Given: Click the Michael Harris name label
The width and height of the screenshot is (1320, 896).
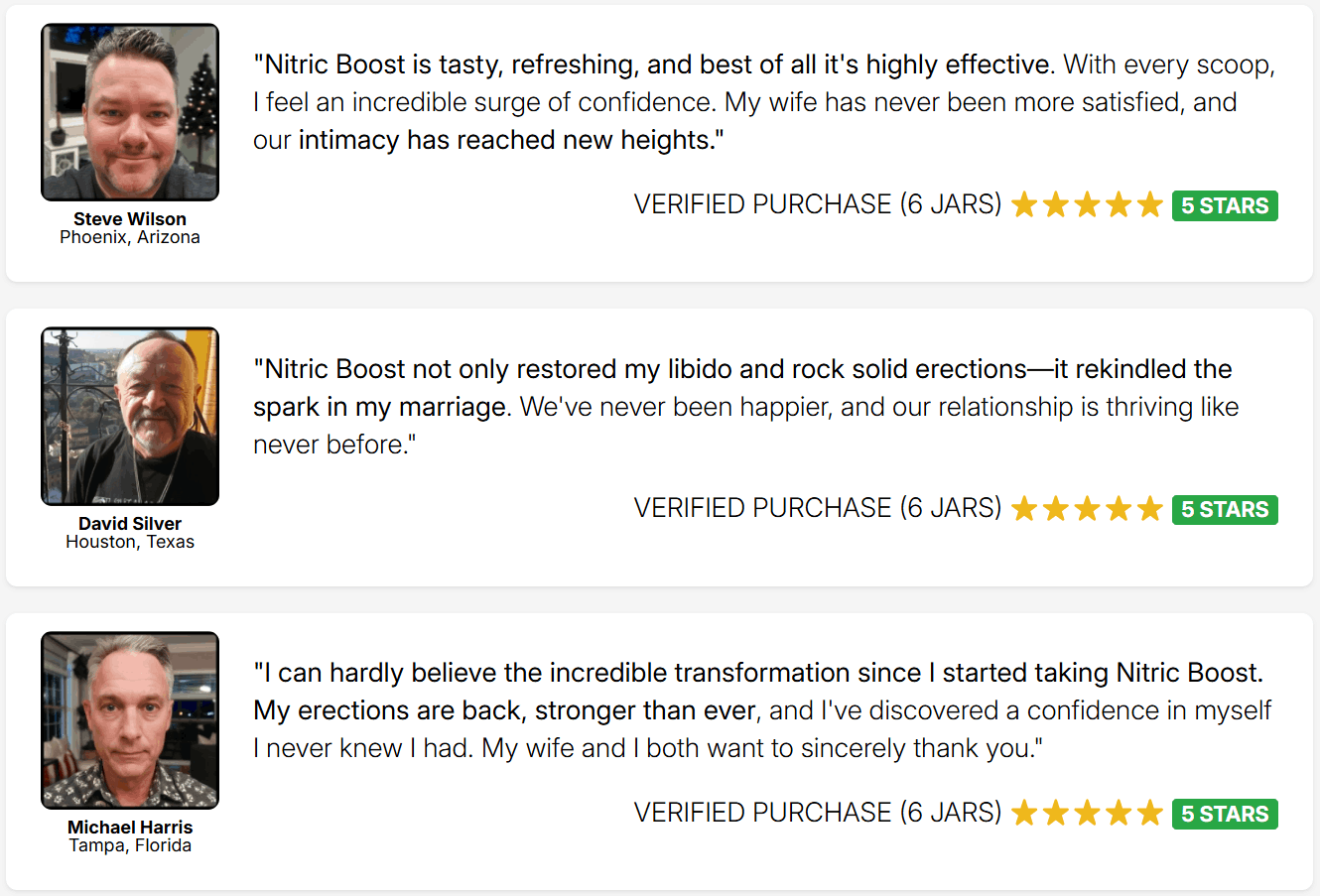Looking at the screenshot, I should pos(130,827).
